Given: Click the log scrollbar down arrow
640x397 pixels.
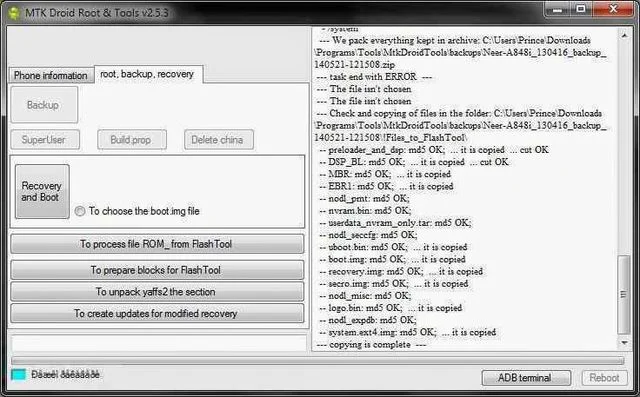Looking at the screenshot, I should (624, 343).
